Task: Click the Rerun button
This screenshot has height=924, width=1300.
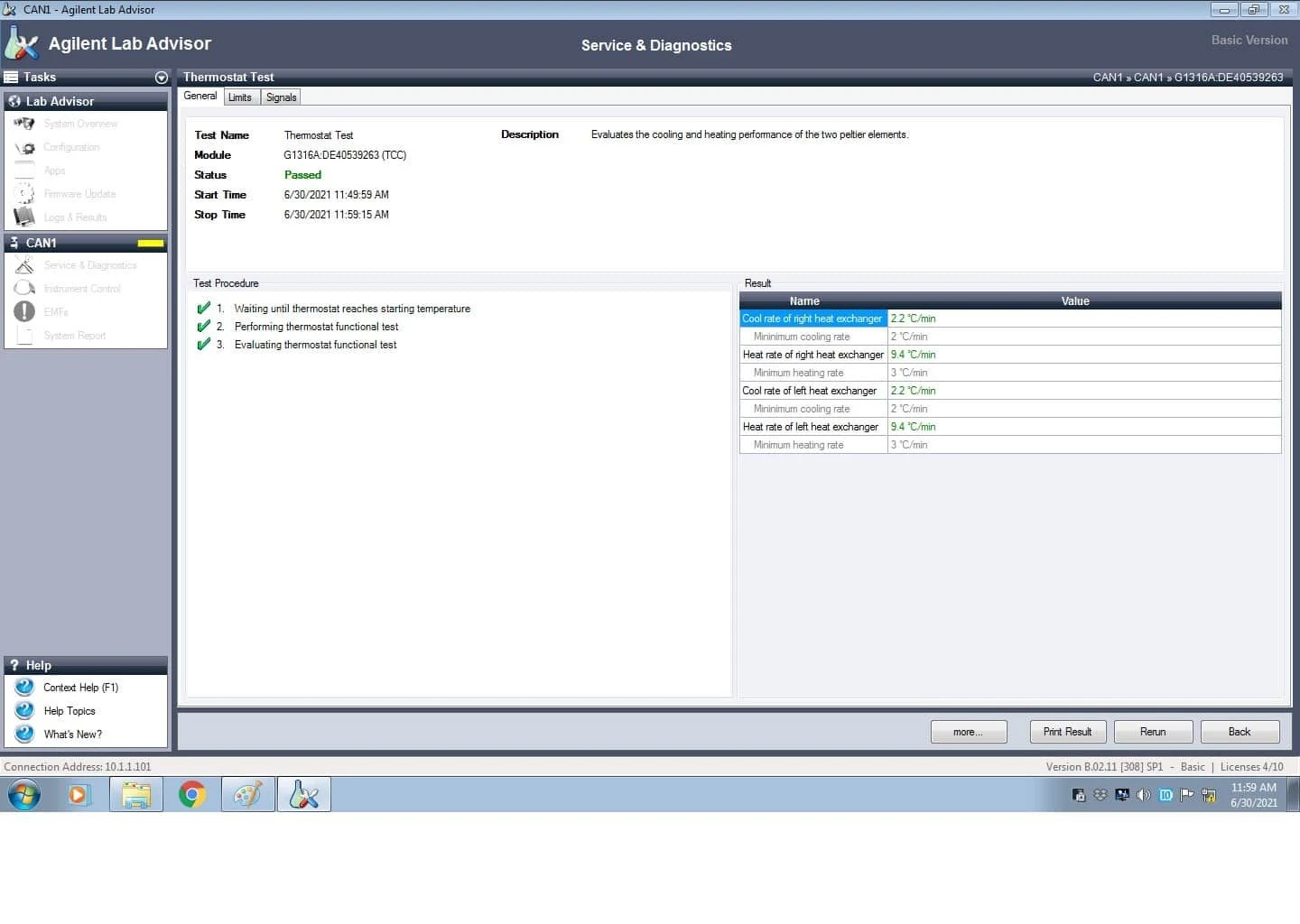Action: (x=1153, y=732)
